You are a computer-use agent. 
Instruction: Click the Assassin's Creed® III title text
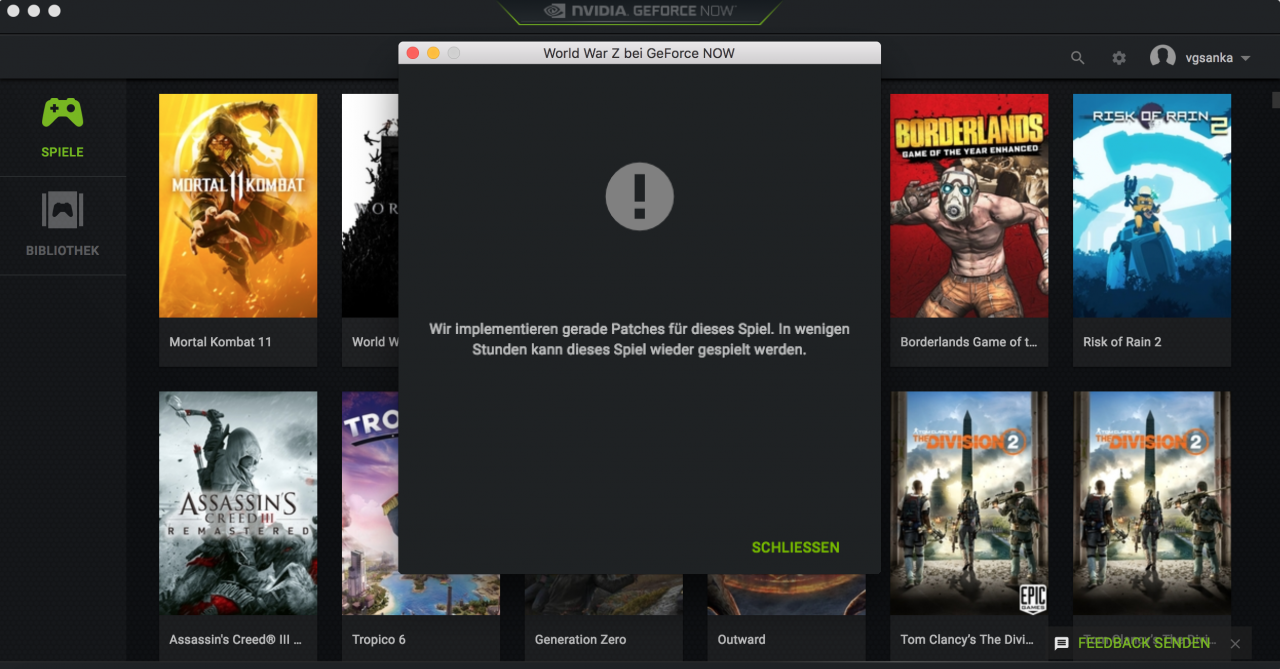(x=235, y=640)
